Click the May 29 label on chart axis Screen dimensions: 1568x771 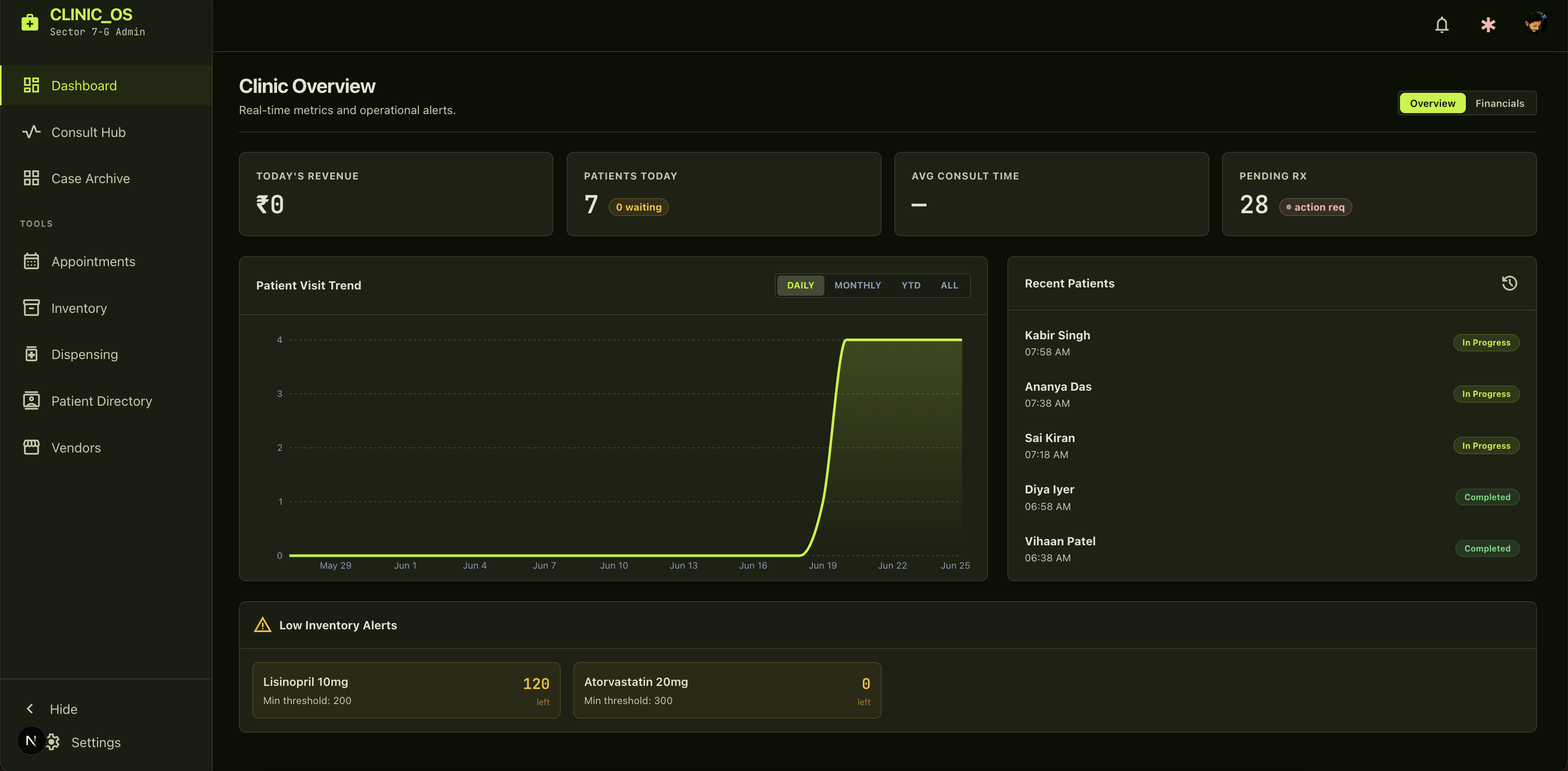click(335, 565)
